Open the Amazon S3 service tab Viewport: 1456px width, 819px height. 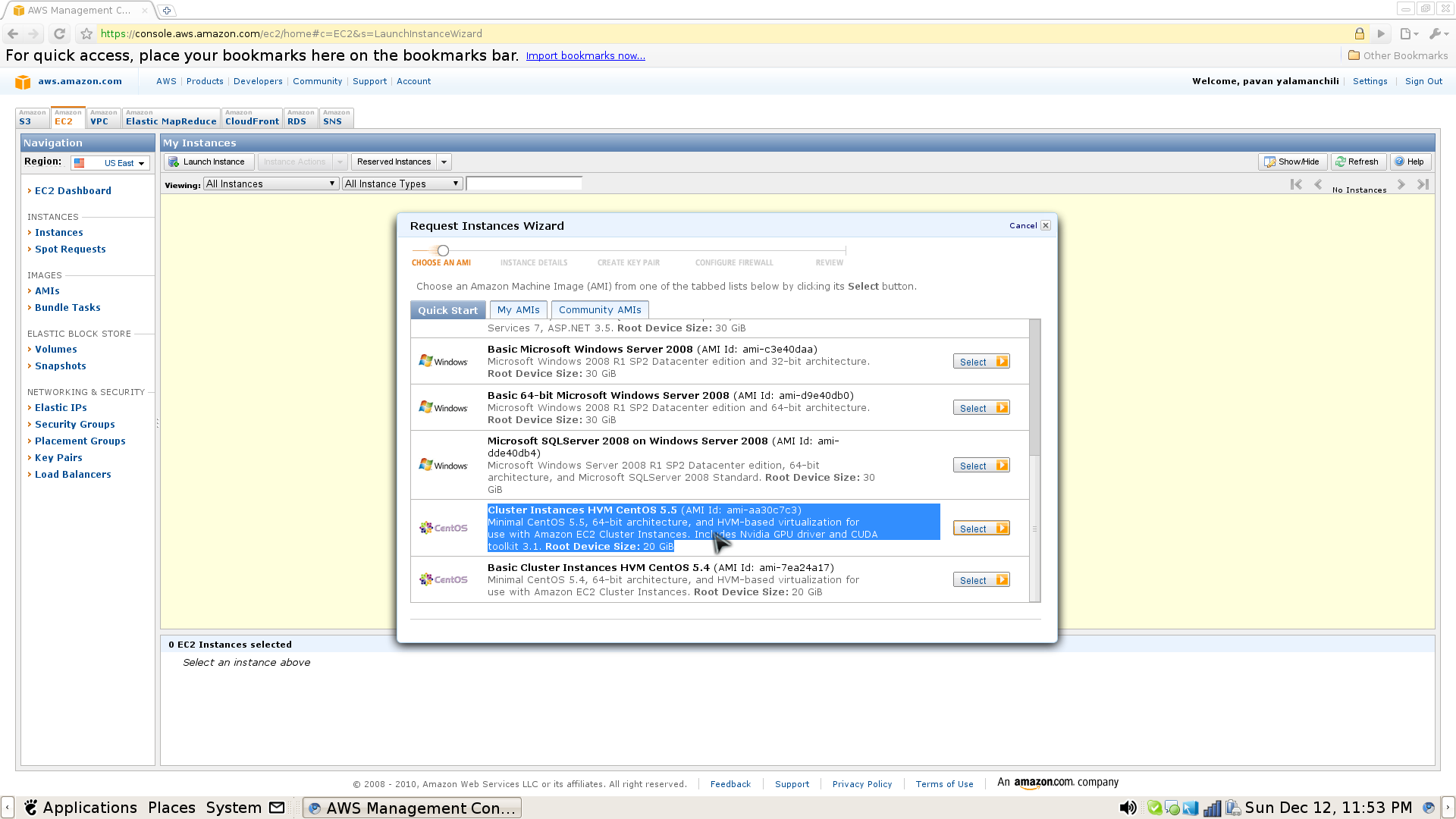coord(33,118)
